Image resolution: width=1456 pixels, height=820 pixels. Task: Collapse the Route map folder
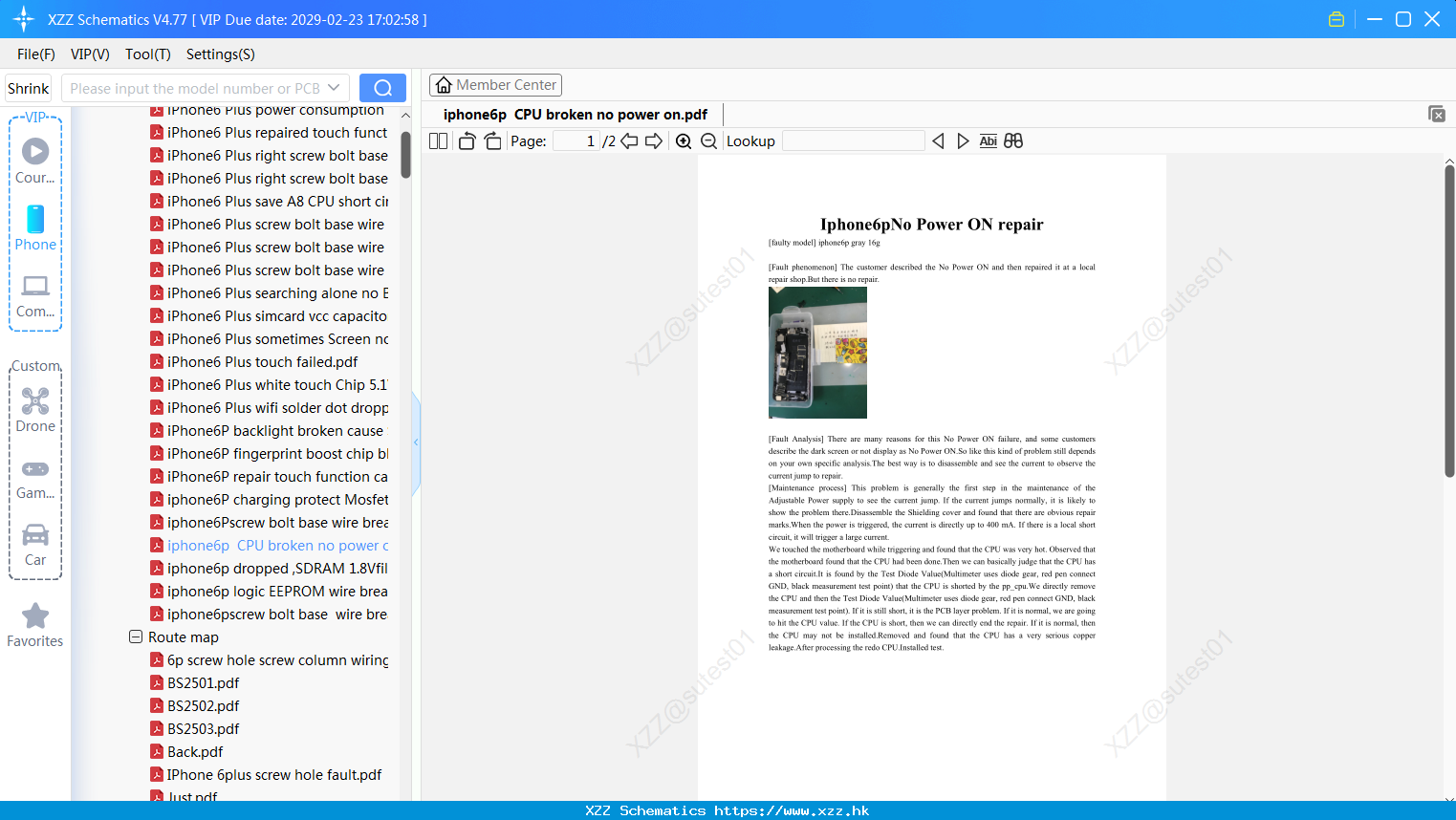[136, 637]
